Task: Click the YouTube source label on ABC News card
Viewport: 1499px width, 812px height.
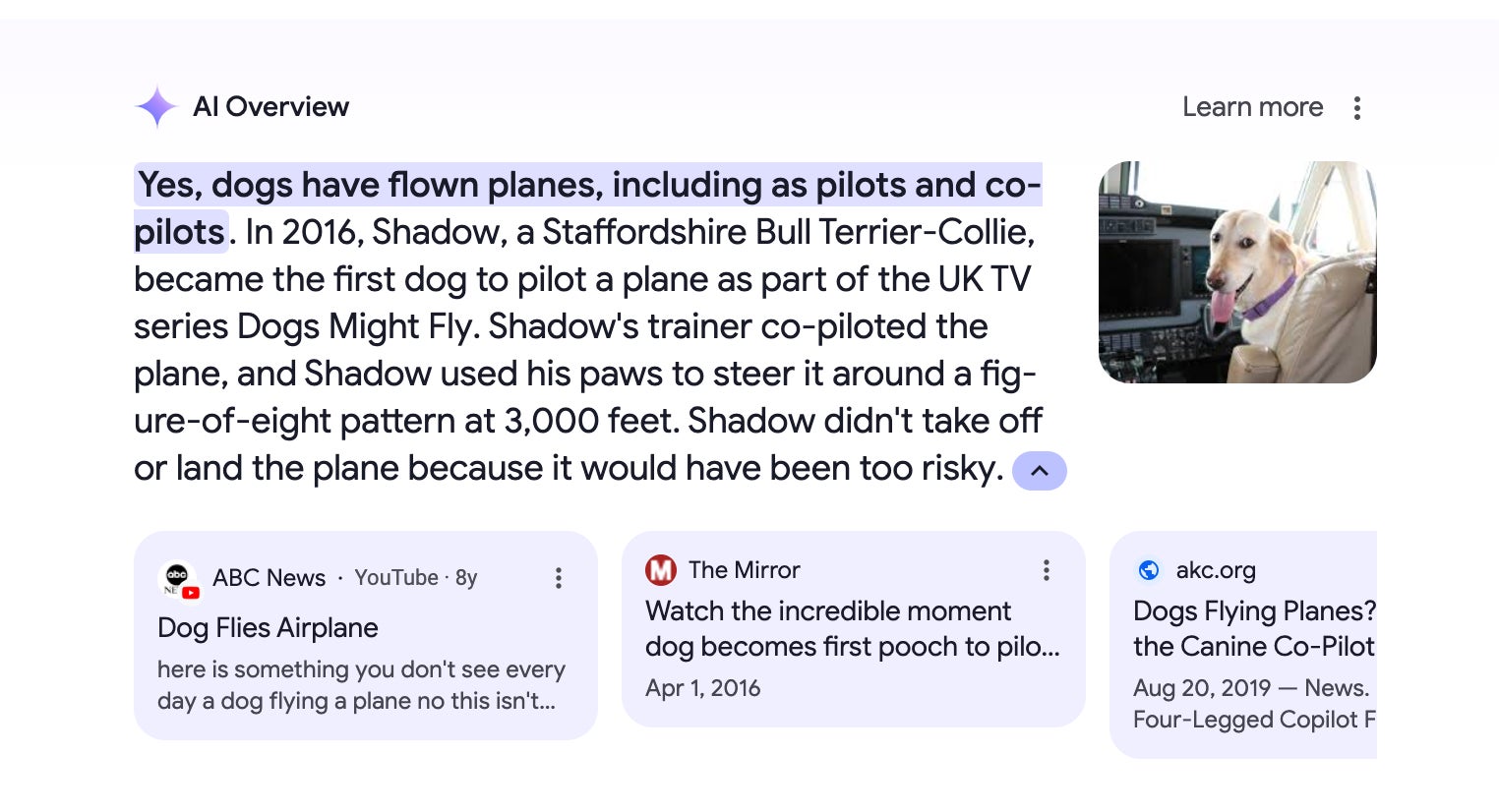Action: coord(396,578)
